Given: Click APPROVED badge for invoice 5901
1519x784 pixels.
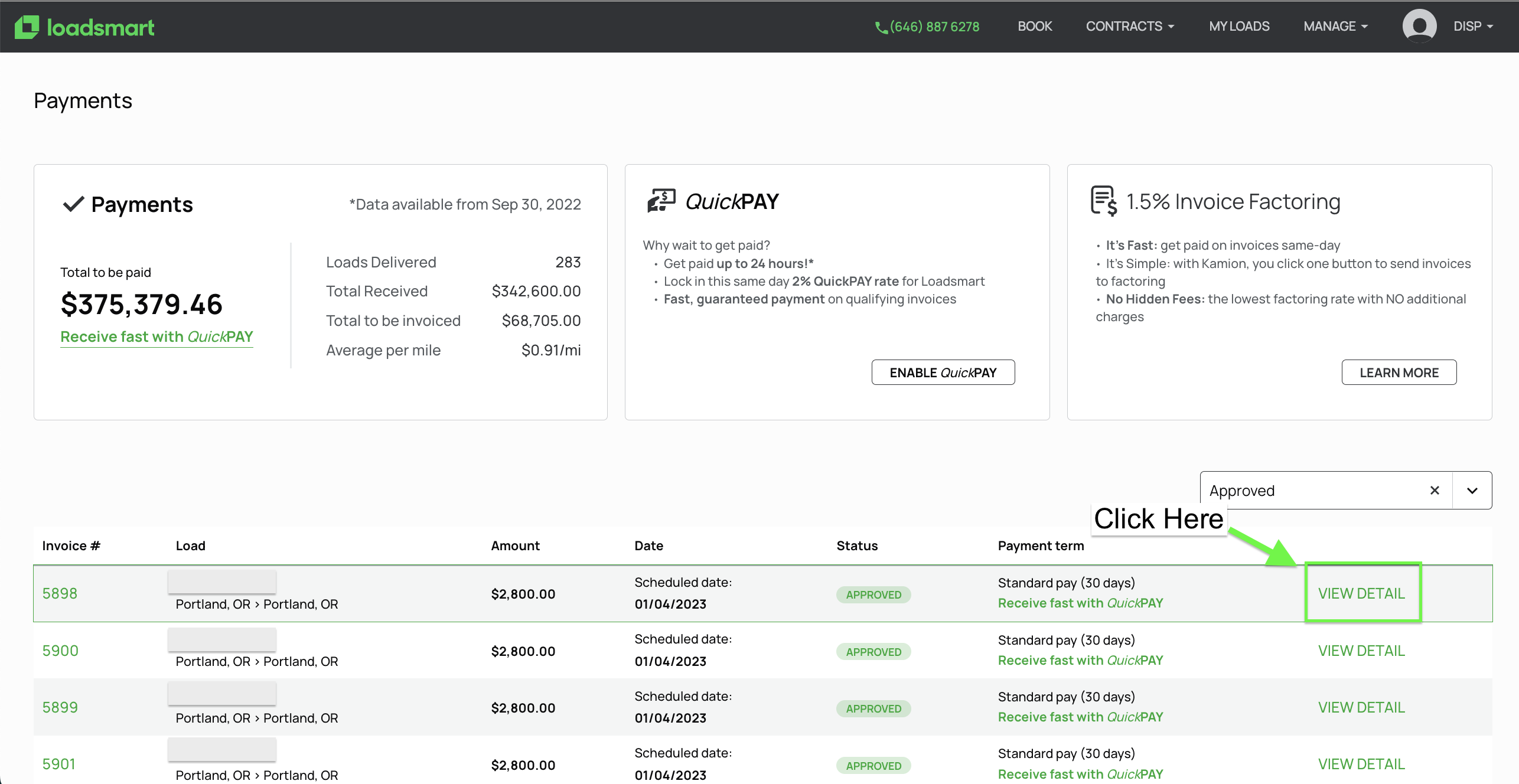Looking at the screenshot, I should tap(873, 766).
